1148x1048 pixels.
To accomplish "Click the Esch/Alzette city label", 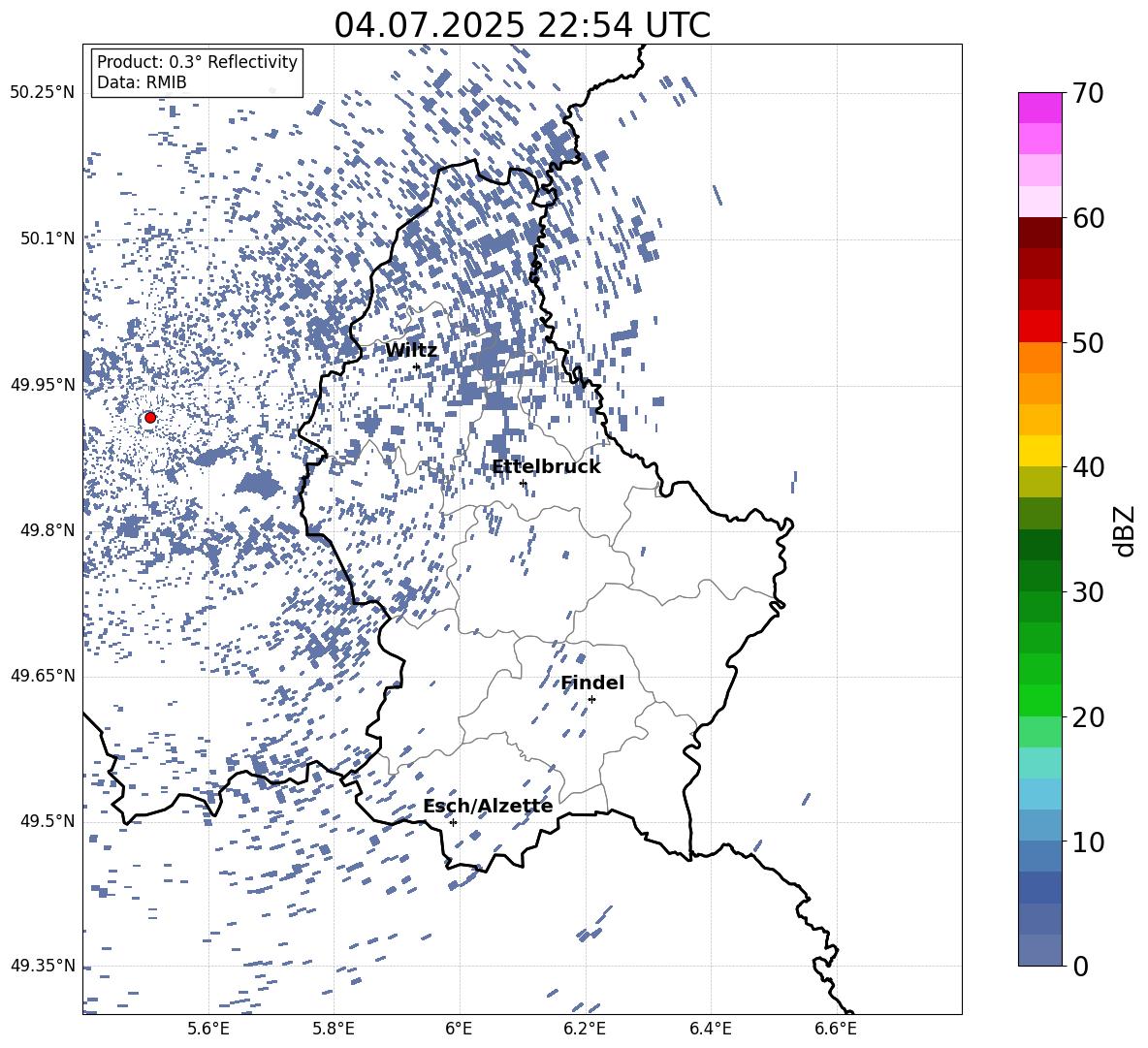I will (489, 807).
